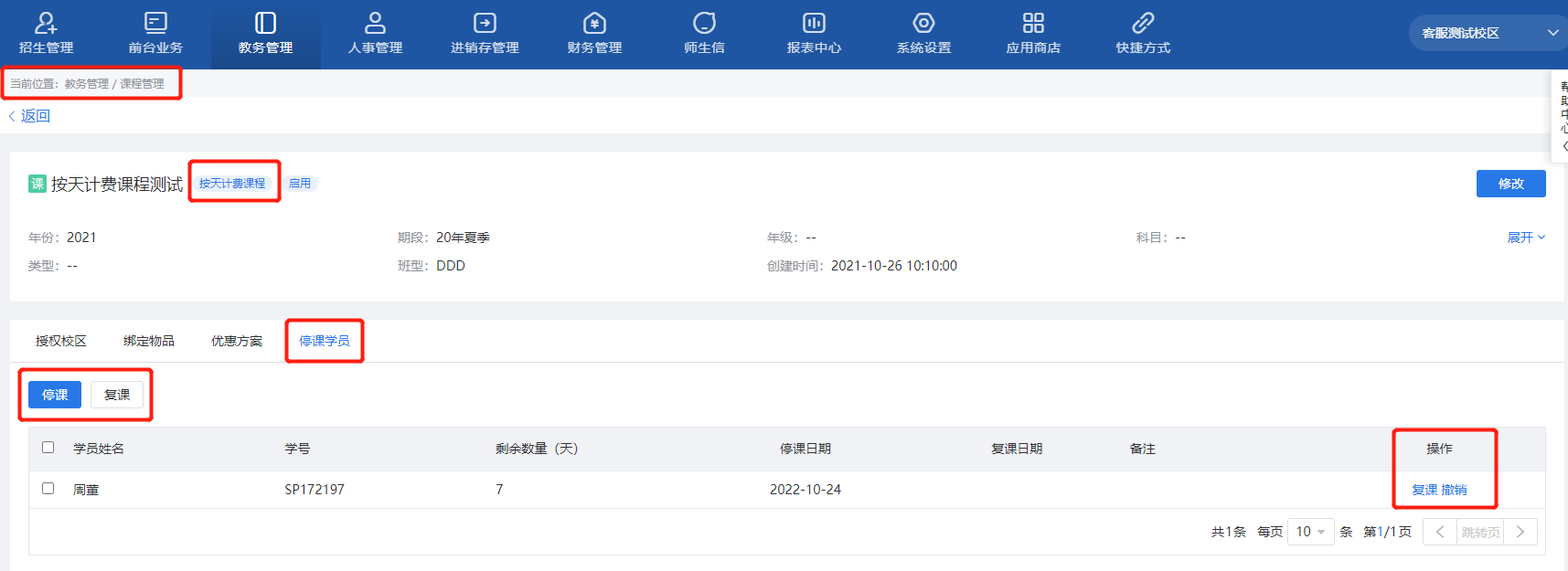
Task: Open 报表中心 report center icon
Action: [814, 24]
